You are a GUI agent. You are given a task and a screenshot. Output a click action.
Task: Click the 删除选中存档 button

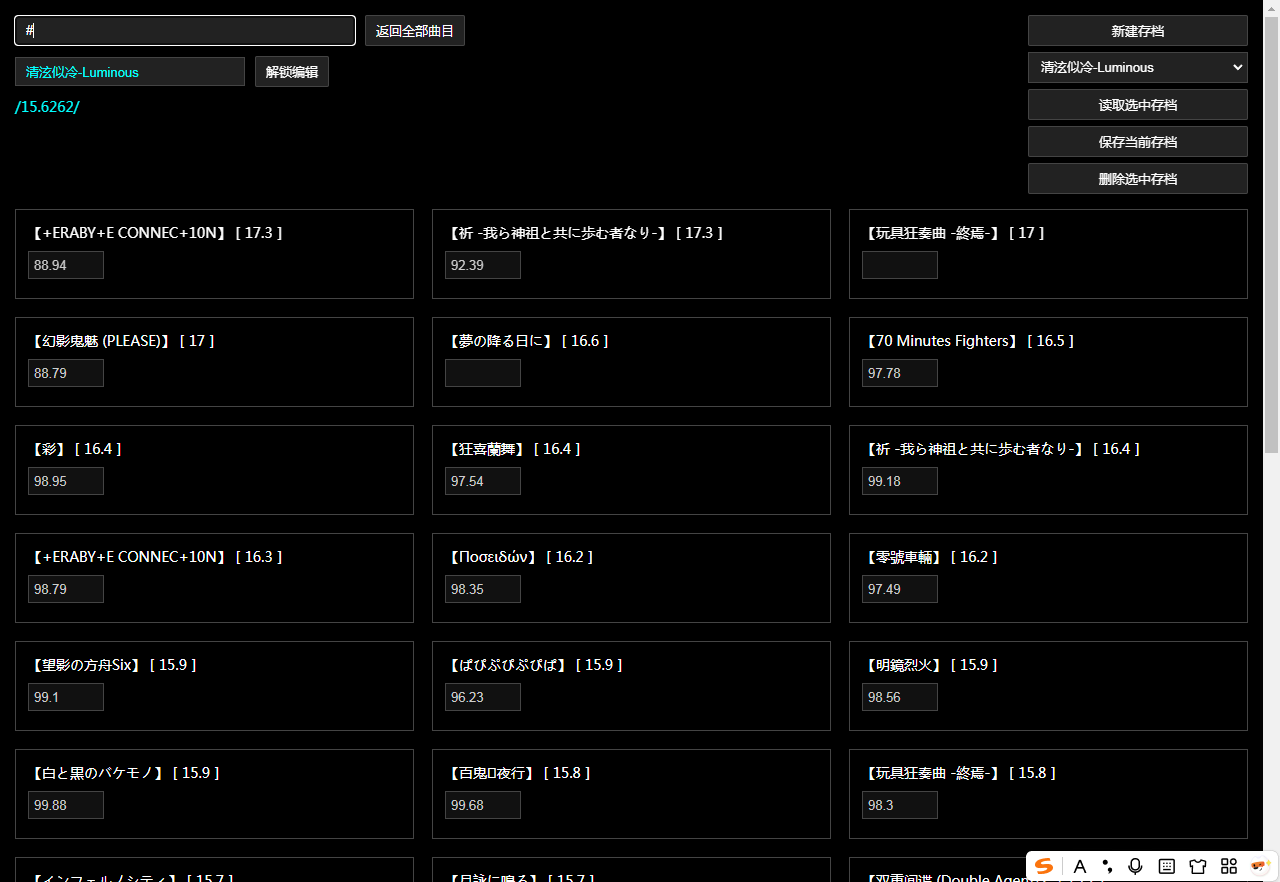point(1138,179)
